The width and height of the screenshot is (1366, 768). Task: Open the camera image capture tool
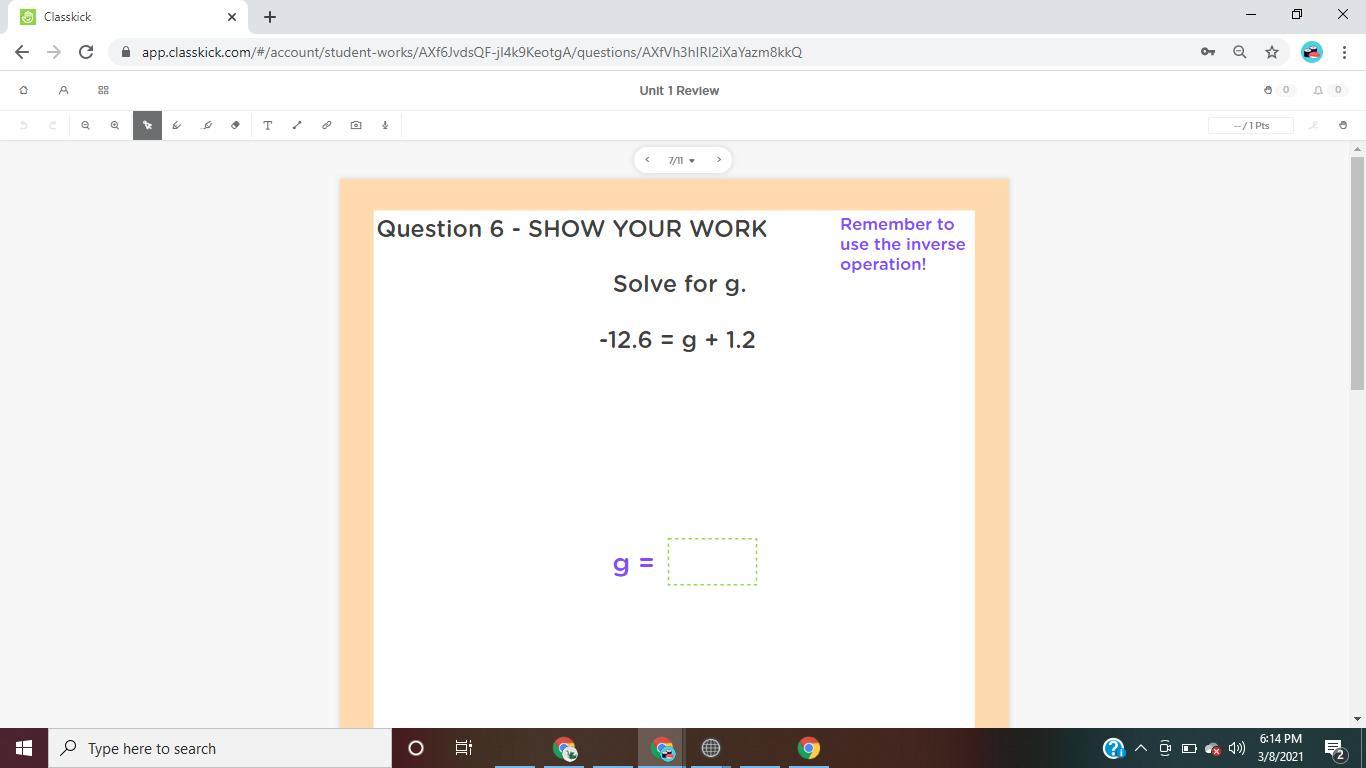355,125
